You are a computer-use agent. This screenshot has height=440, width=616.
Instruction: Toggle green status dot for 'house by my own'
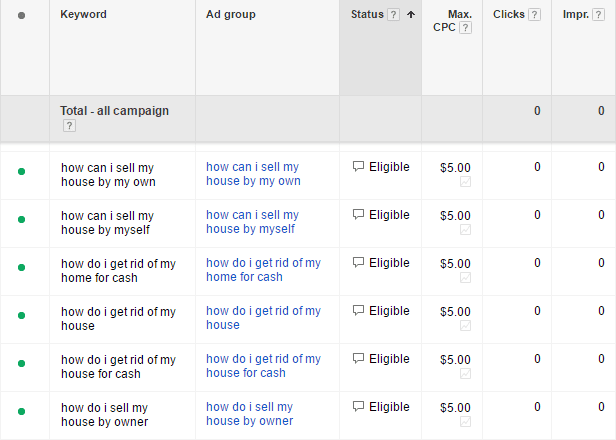[x=22, y=171]
